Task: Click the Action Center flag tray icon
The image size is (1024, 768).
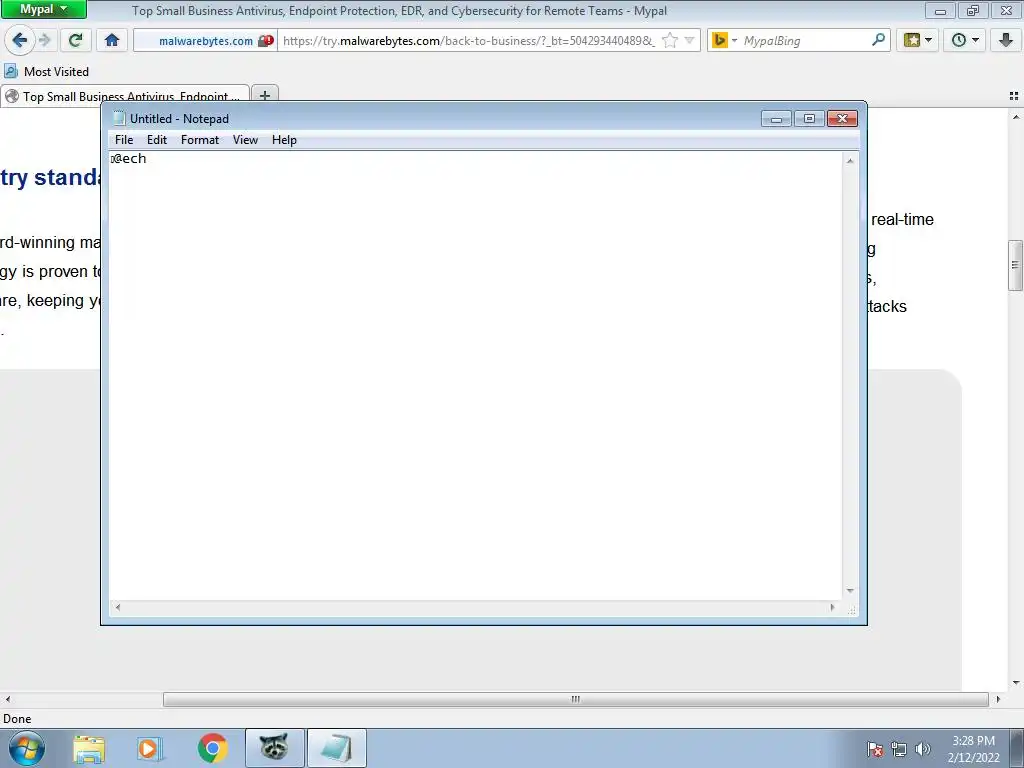Action: [875, 749]
